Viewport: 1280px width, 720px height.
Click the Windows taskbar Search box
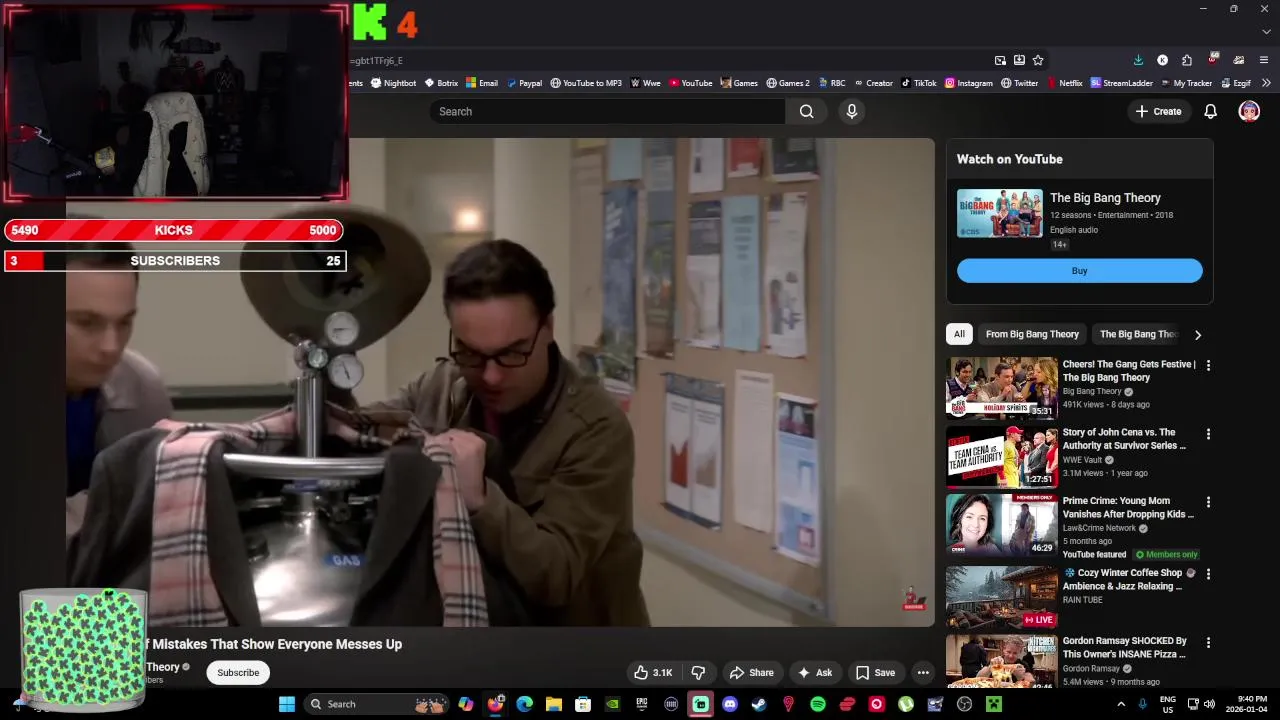point(378,704)
